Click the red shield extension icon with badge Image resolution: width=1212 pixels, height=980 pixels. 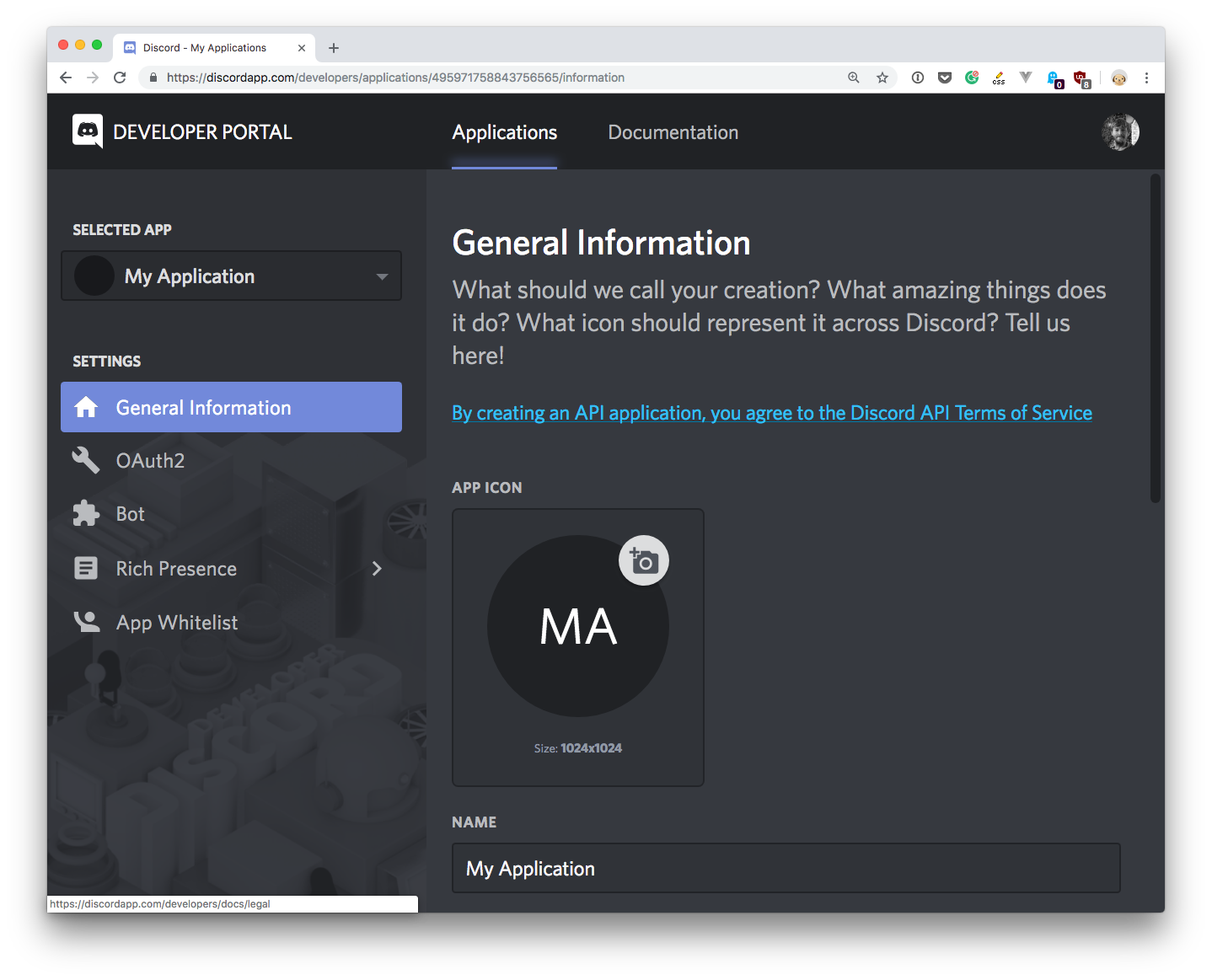pos(1082,79)
